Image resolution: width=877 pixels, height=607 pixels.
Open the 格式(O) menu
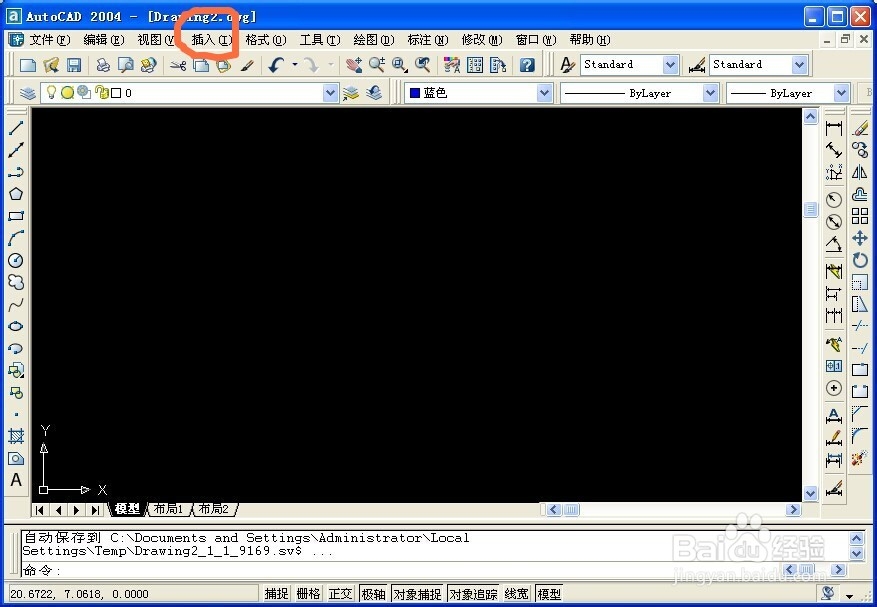click(x=266, y=40)
